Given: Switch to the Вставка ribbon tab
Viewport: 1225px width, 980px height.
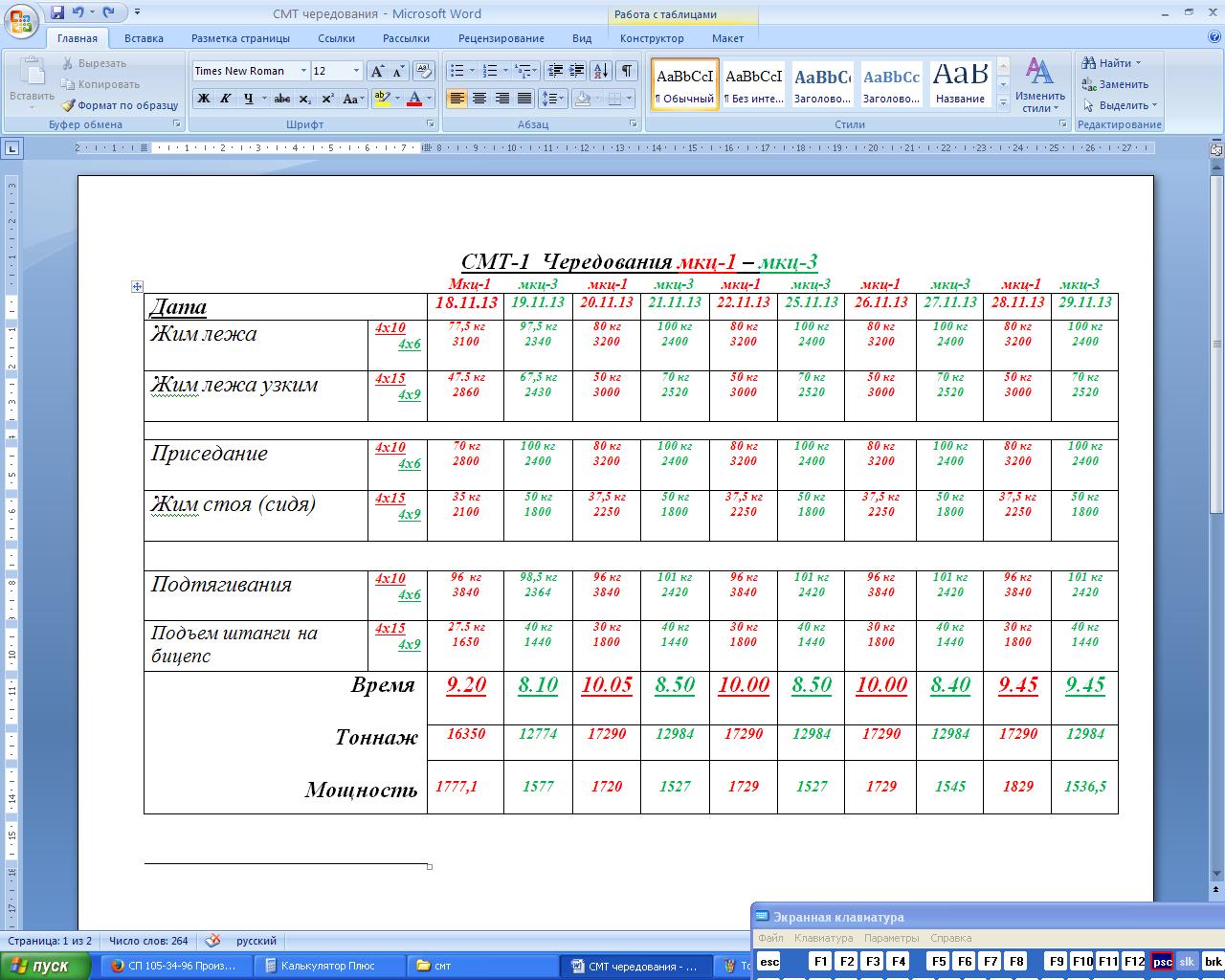Looking at the screenshot, I should point(144,38).
